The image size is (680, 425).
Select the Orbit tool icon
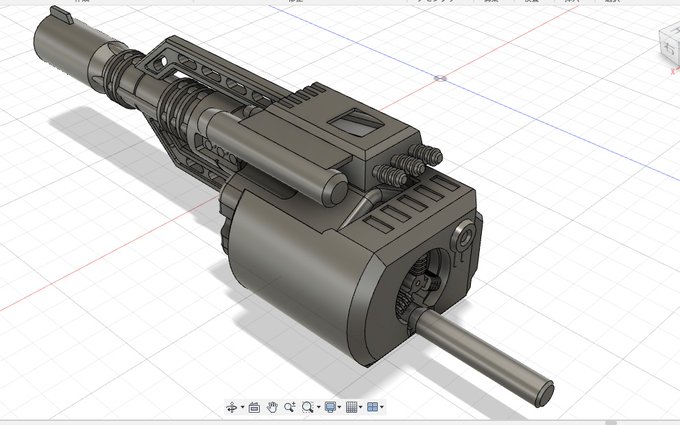[x=232, y=407]
